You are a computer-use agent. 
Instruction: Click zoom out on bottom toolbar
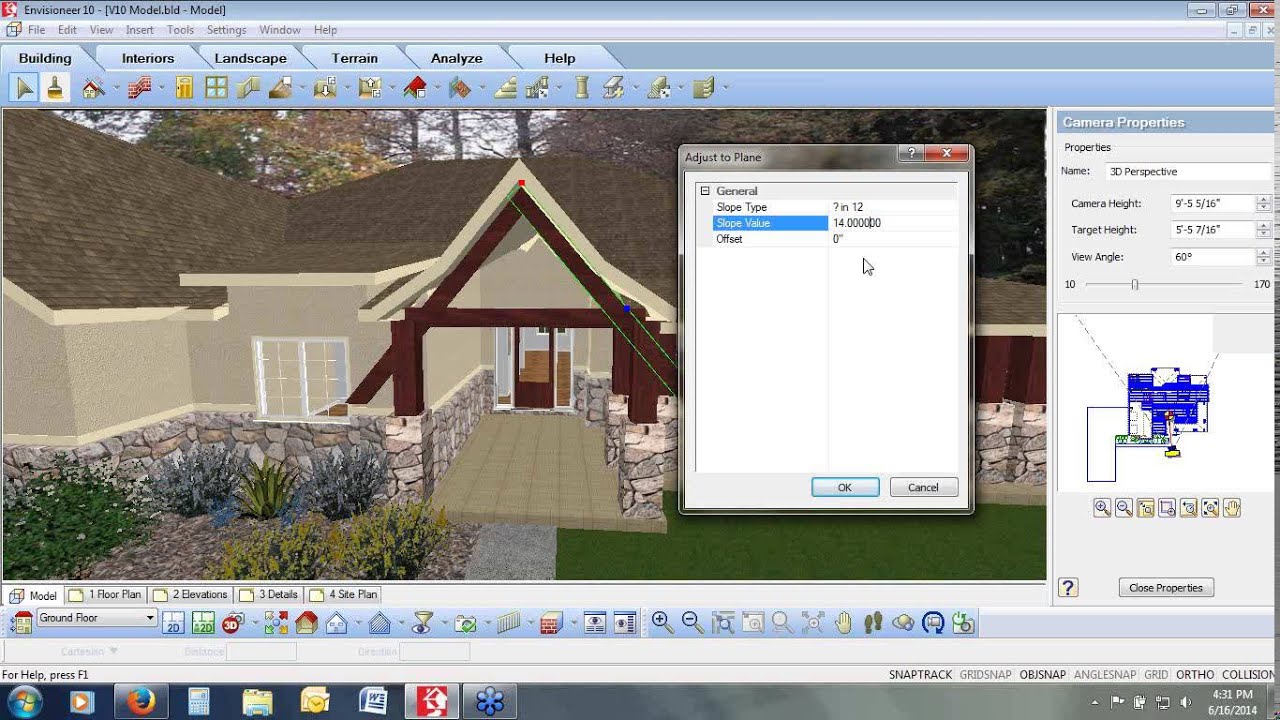tap(692, 624)
